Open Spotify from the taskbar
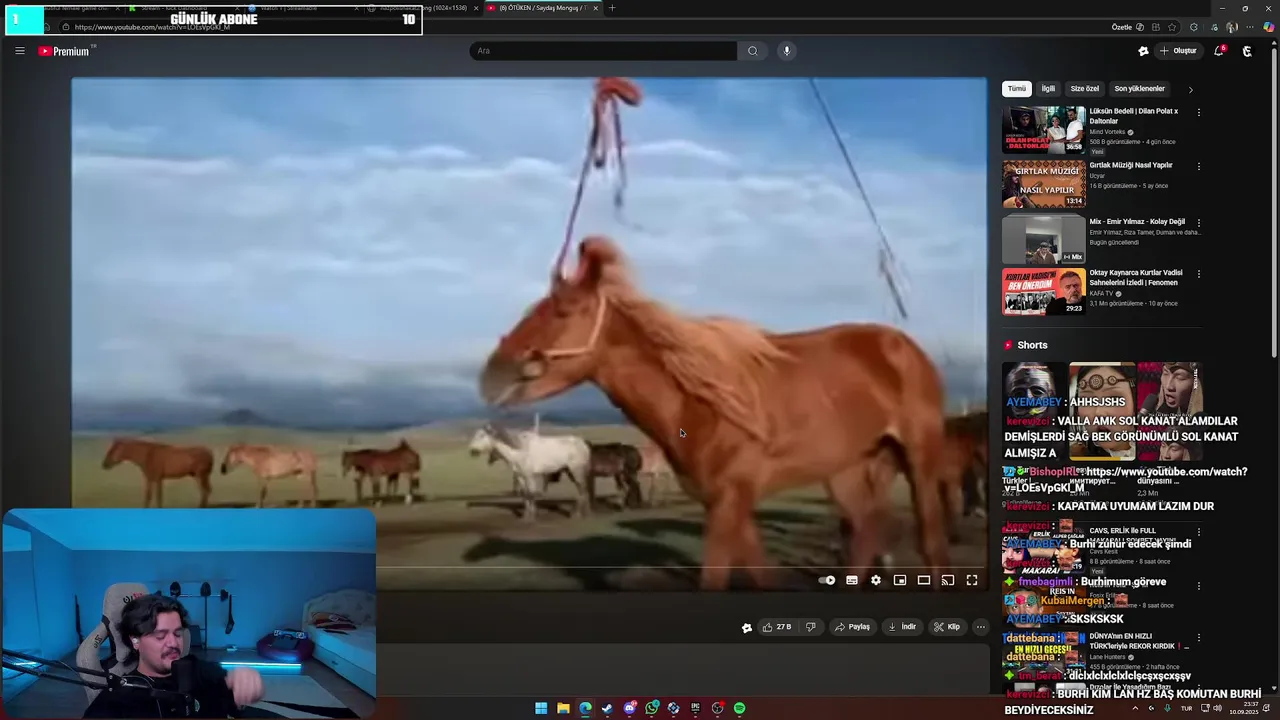1280x720 pixels. (x=739, y=708)
